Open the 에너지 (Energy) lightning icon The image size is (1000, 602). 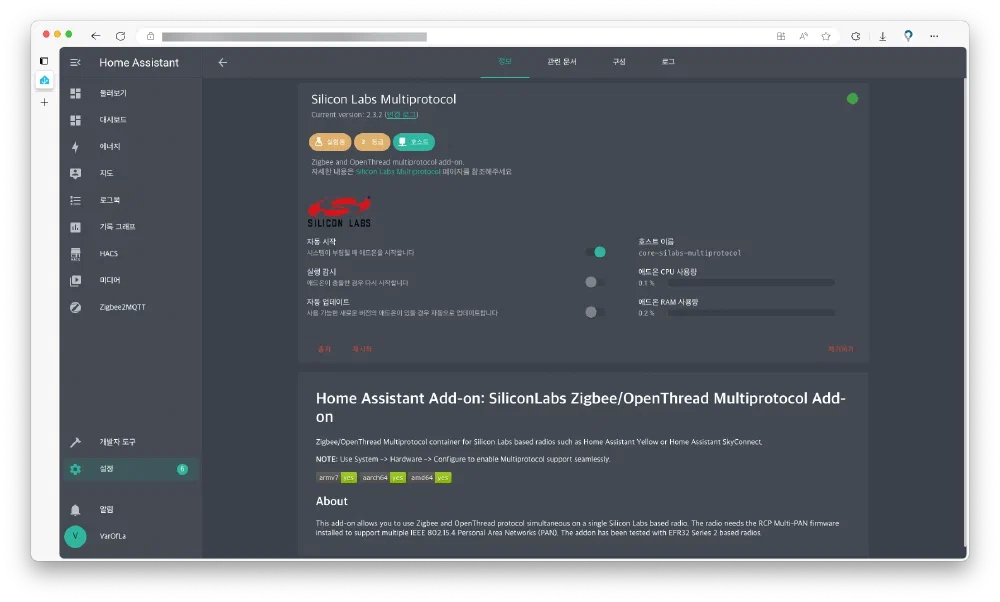[x=76, y=147]
